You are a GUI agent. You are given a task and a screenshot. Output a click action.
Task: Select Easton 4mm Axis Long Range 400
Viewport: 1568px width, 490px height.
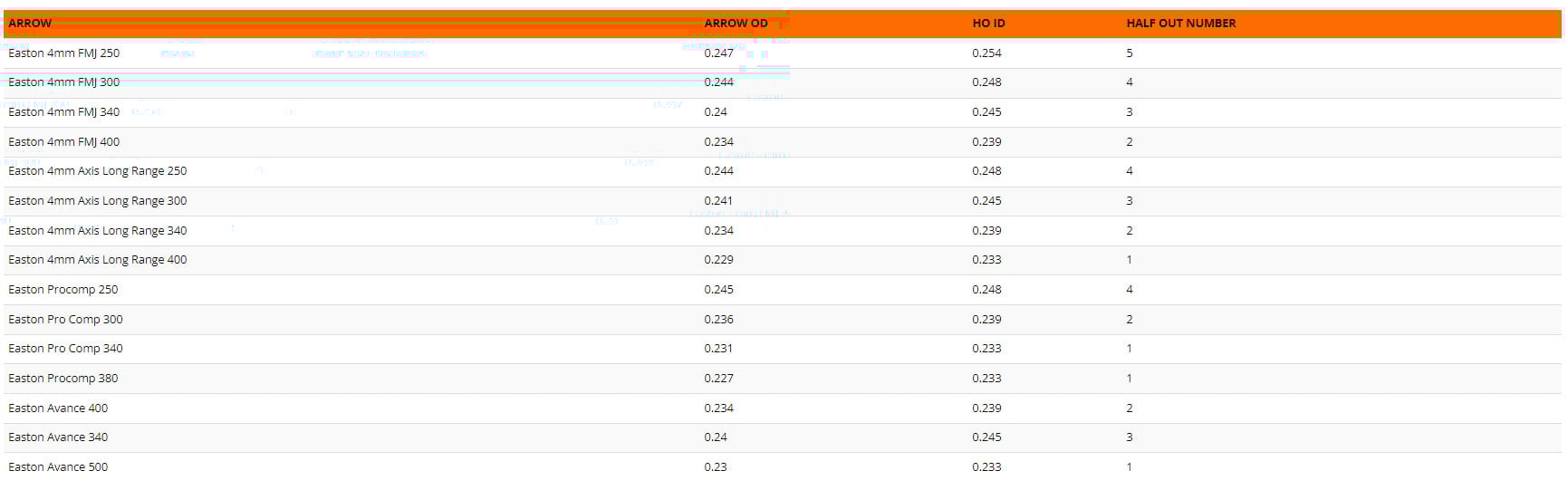click(x=97, y=260)
